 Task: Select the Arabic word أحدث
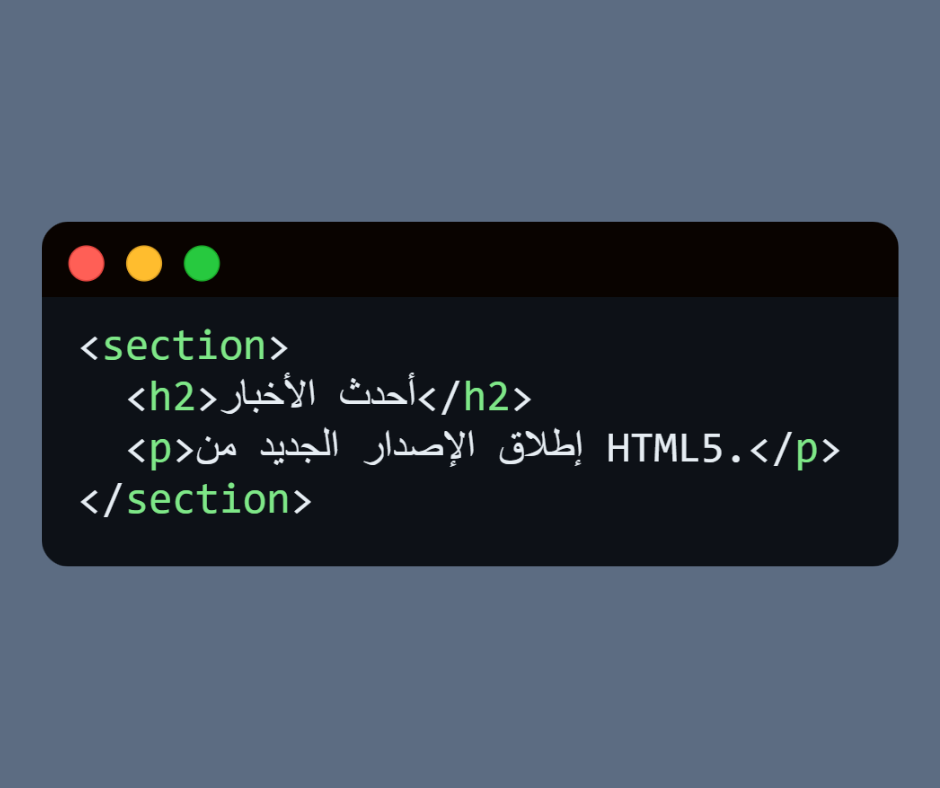pos(379,396)
